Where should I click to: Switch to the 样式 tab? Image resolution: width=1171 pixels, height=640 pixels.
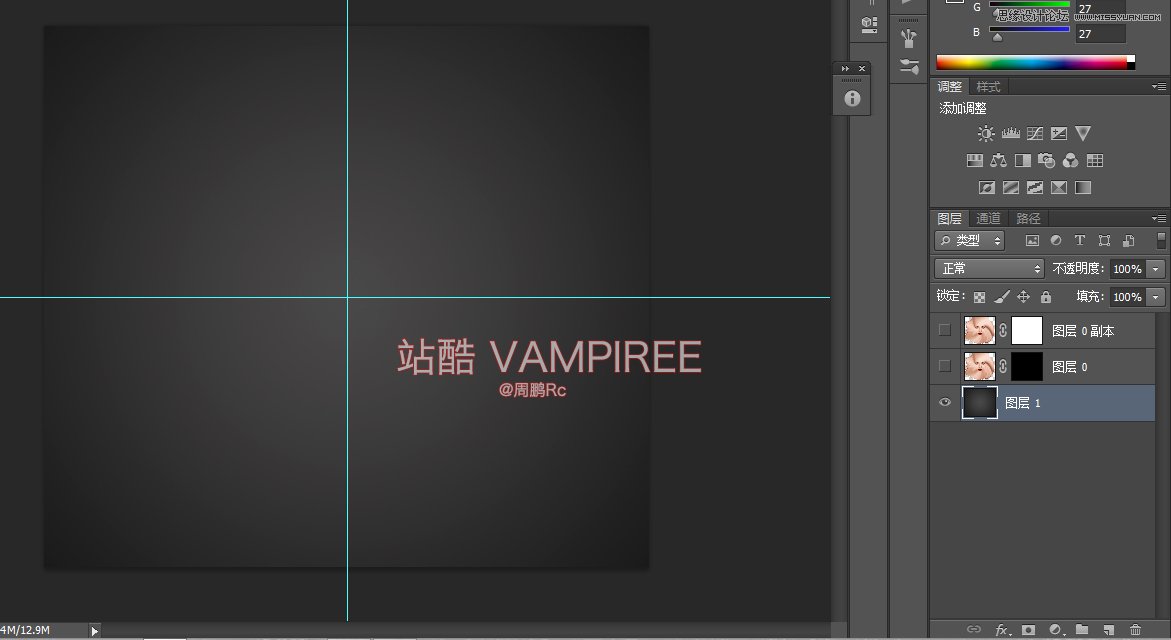tap(988, 87)
